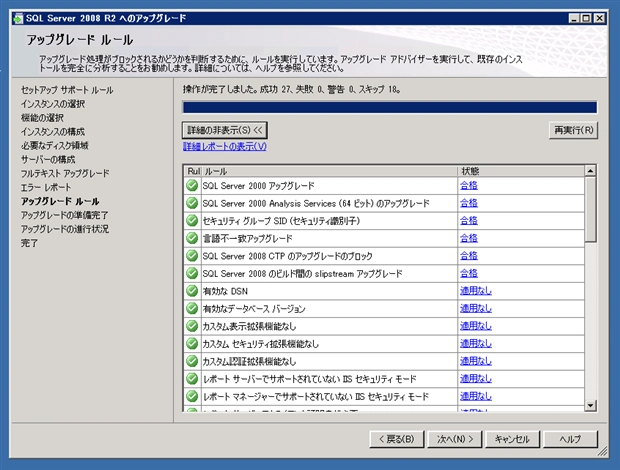Proceed with the 次へ(N) button
This screenshot has width=620, height=470.
455,439
